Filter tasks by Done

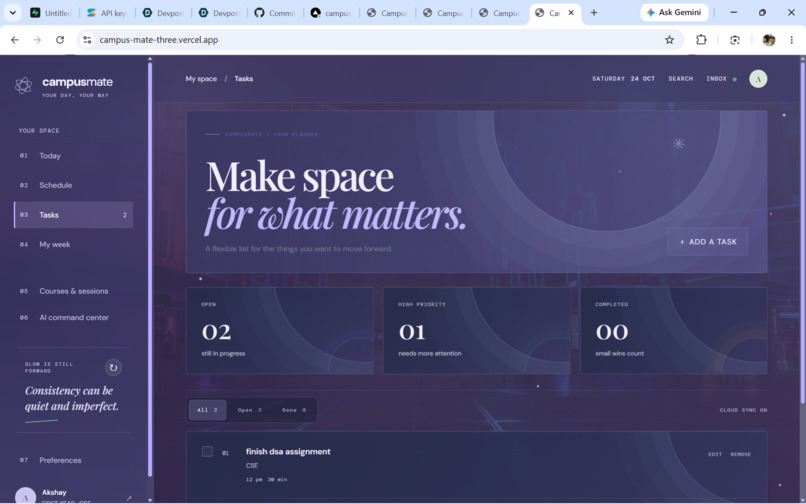click(x=294, y=410)
